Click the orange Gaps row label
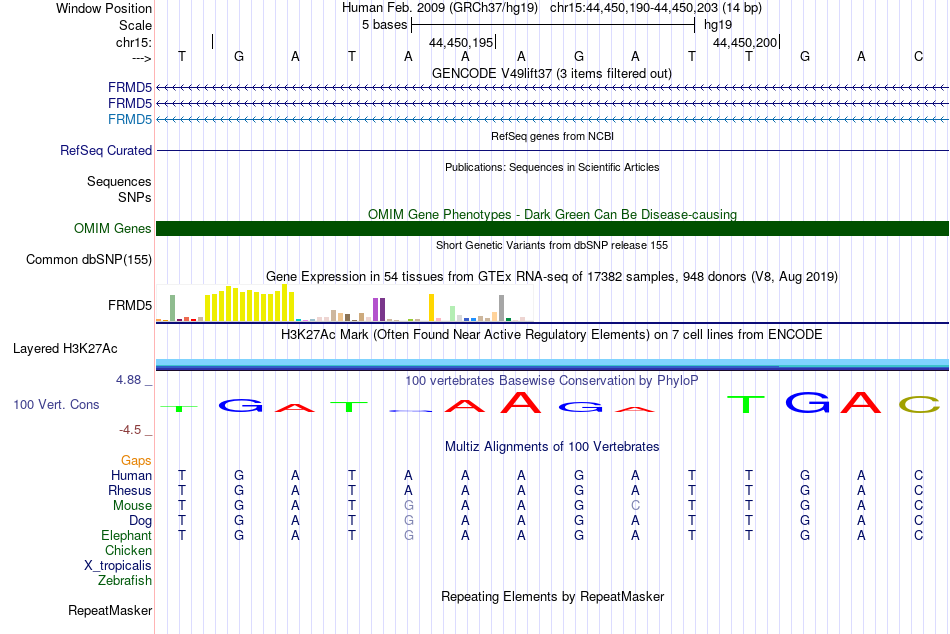950x634 pixels. pyautogui.click(x=136, y=461)
